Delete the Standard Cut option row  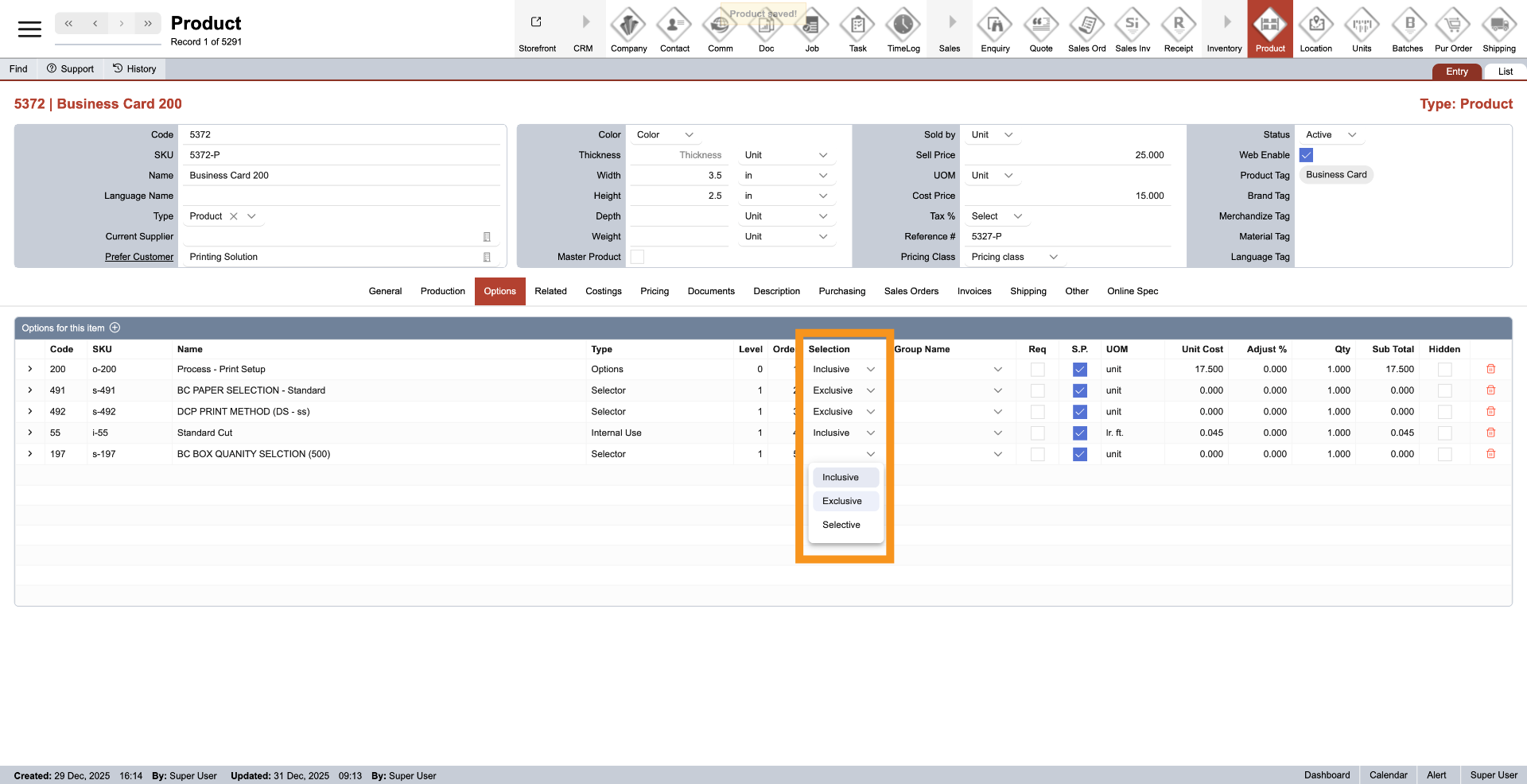tap(1490, 433)
